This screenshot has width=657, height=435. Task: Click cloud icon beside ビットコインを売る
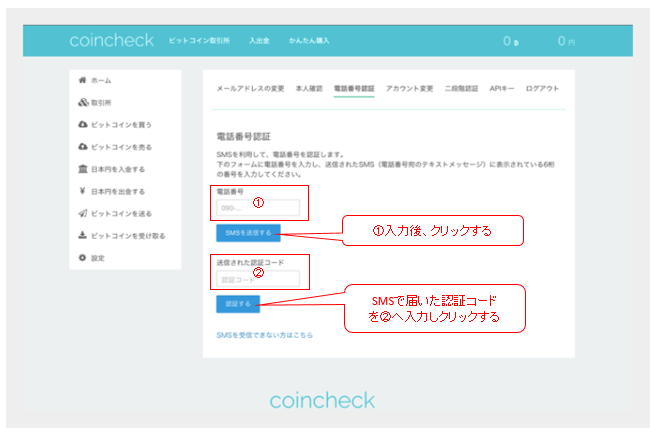(83, 147)
